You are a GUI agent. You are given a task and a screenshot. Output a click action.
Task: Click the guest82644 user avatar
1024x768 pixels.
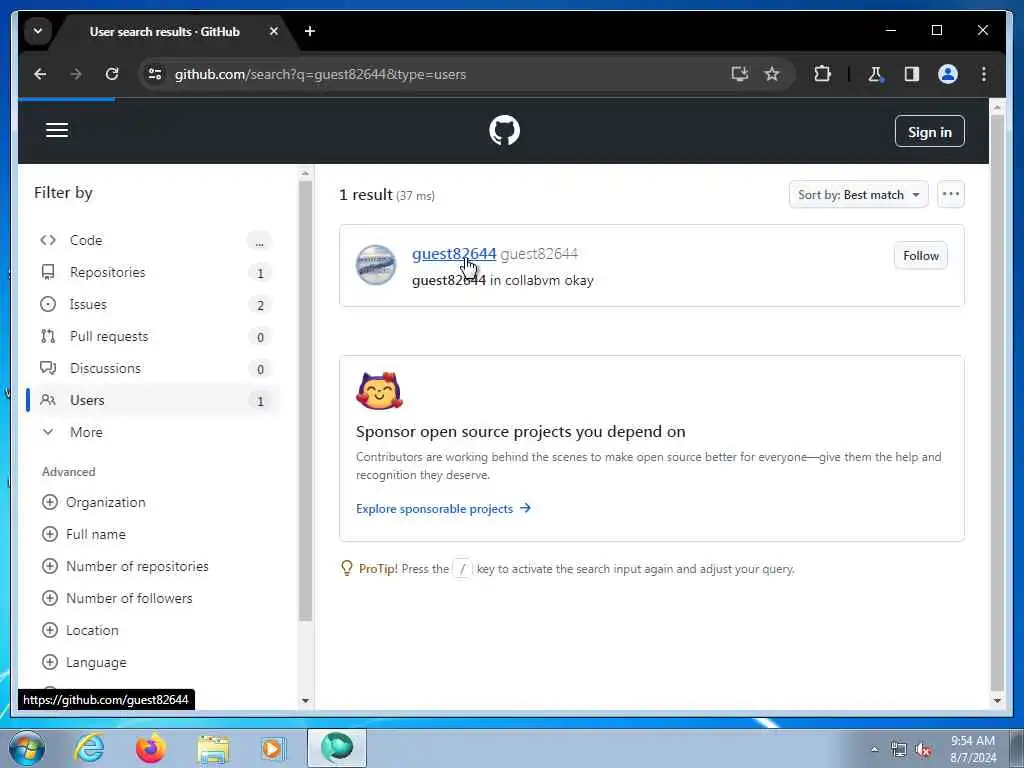tap(376, 264)
